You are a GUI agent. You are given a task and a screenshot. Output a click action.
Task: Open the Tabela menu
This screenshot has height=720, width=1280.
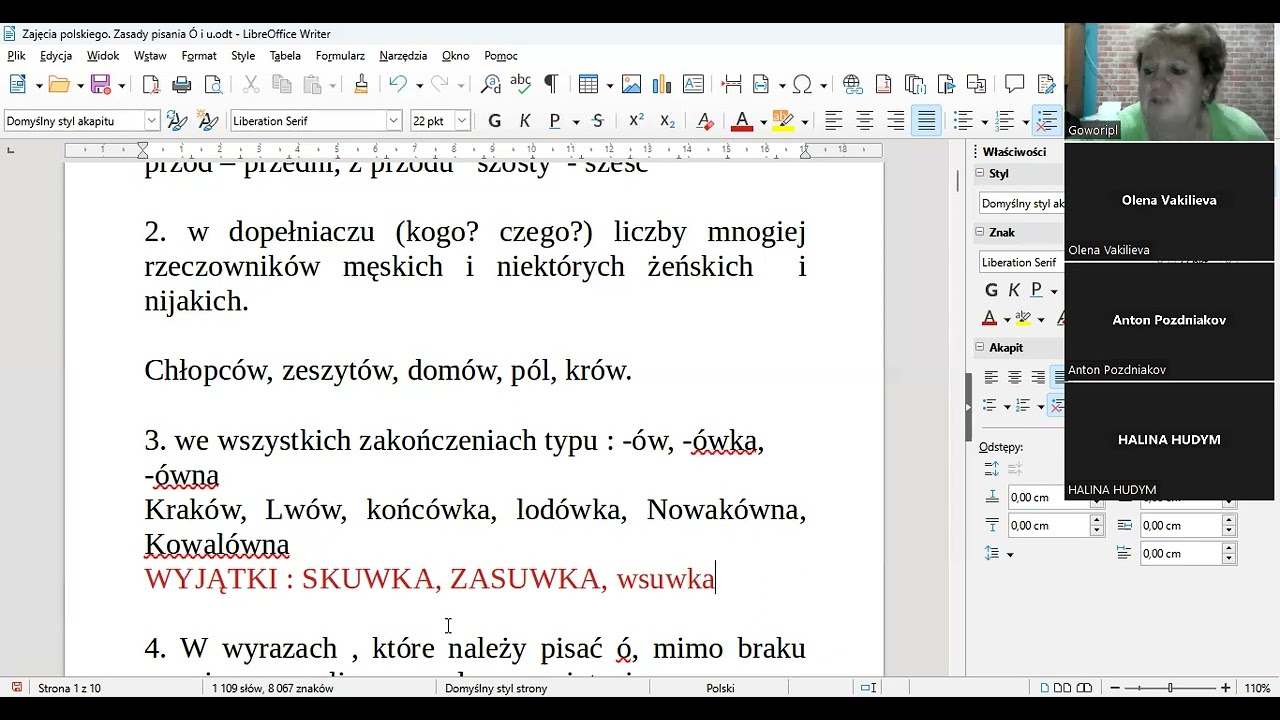pos(285,56)
